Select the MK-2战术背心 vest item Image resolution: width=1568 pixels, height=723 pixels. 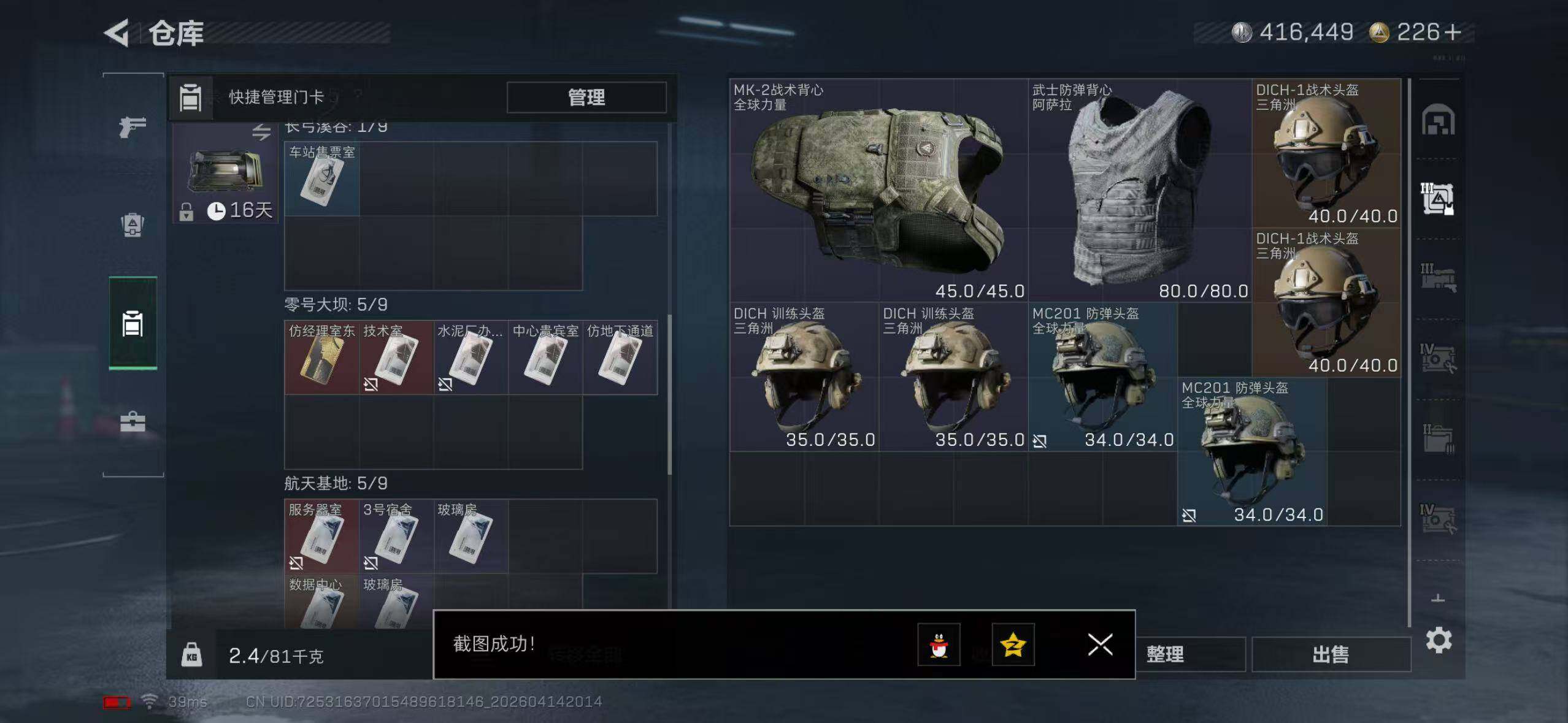coord(879,190)
